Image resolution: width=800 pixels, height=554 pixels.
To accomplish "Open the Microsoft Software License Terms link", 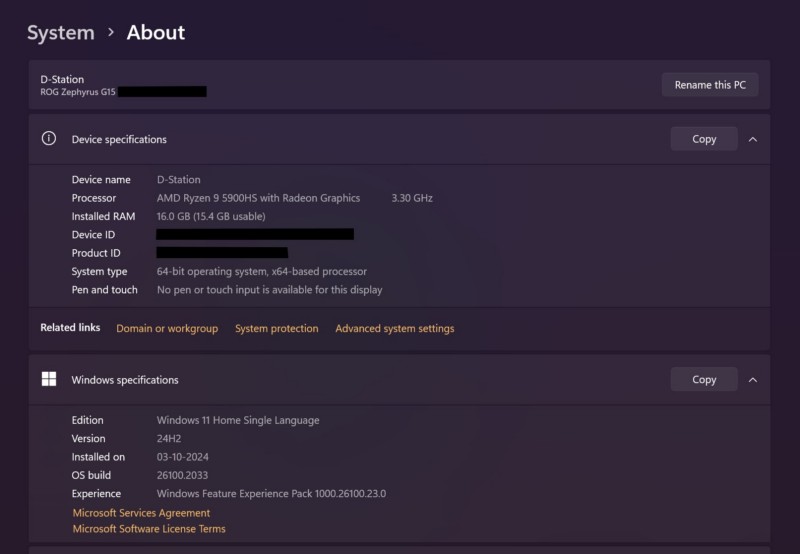I will coord(149,529).
